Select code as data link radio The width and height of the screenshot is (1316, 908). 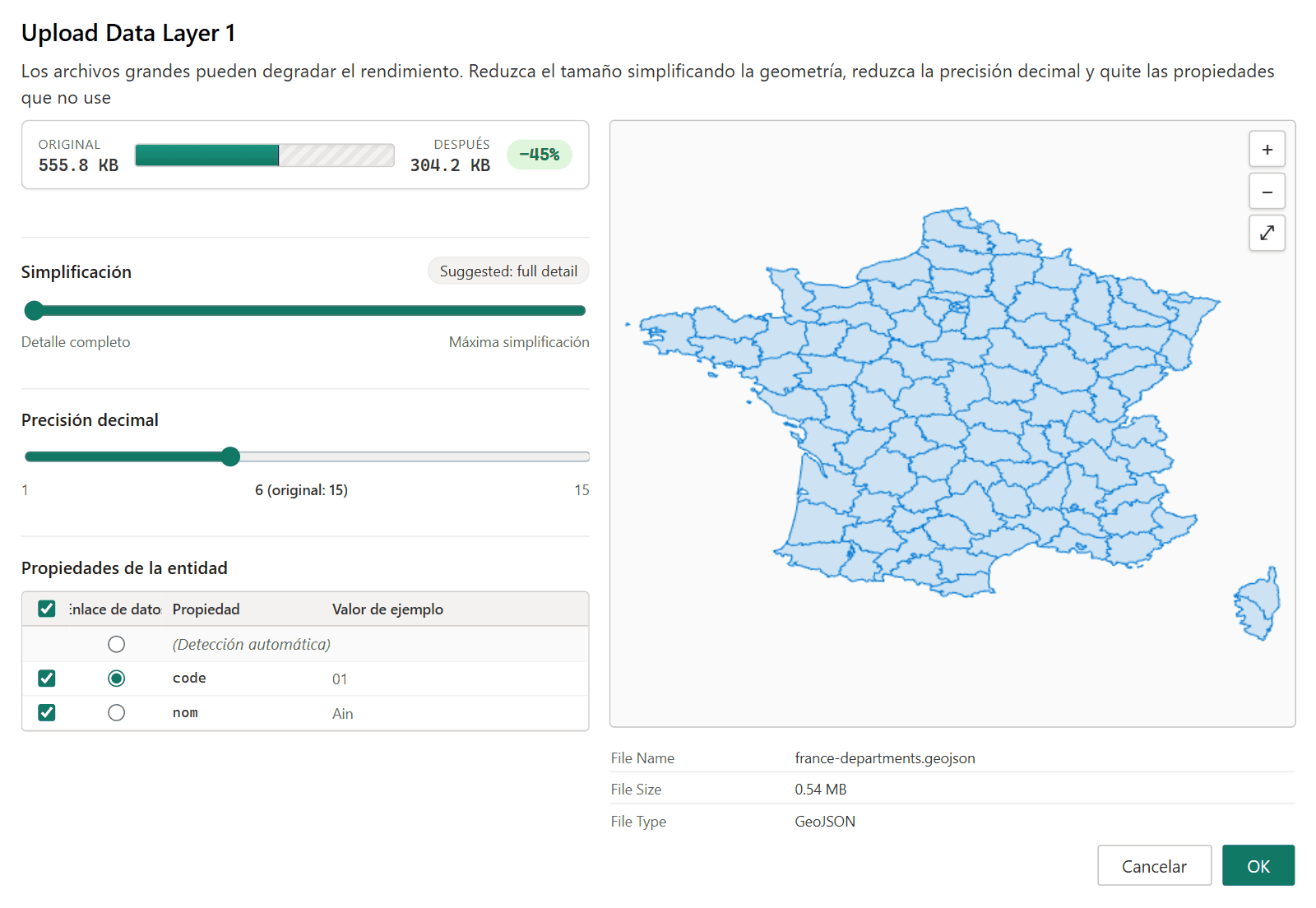(117, 678)
